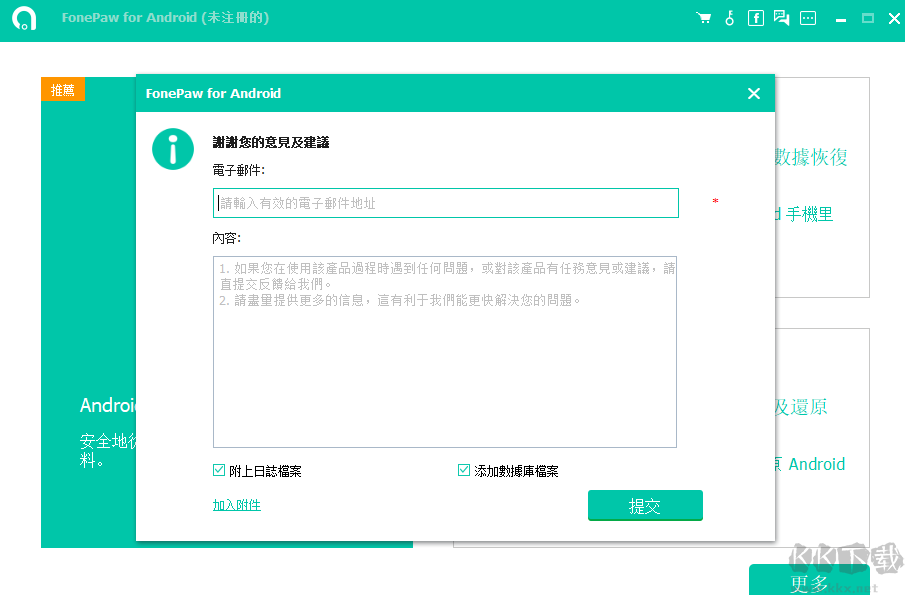
Task: Open the shopping cart purchase icon
Action: tap(703, 17)
